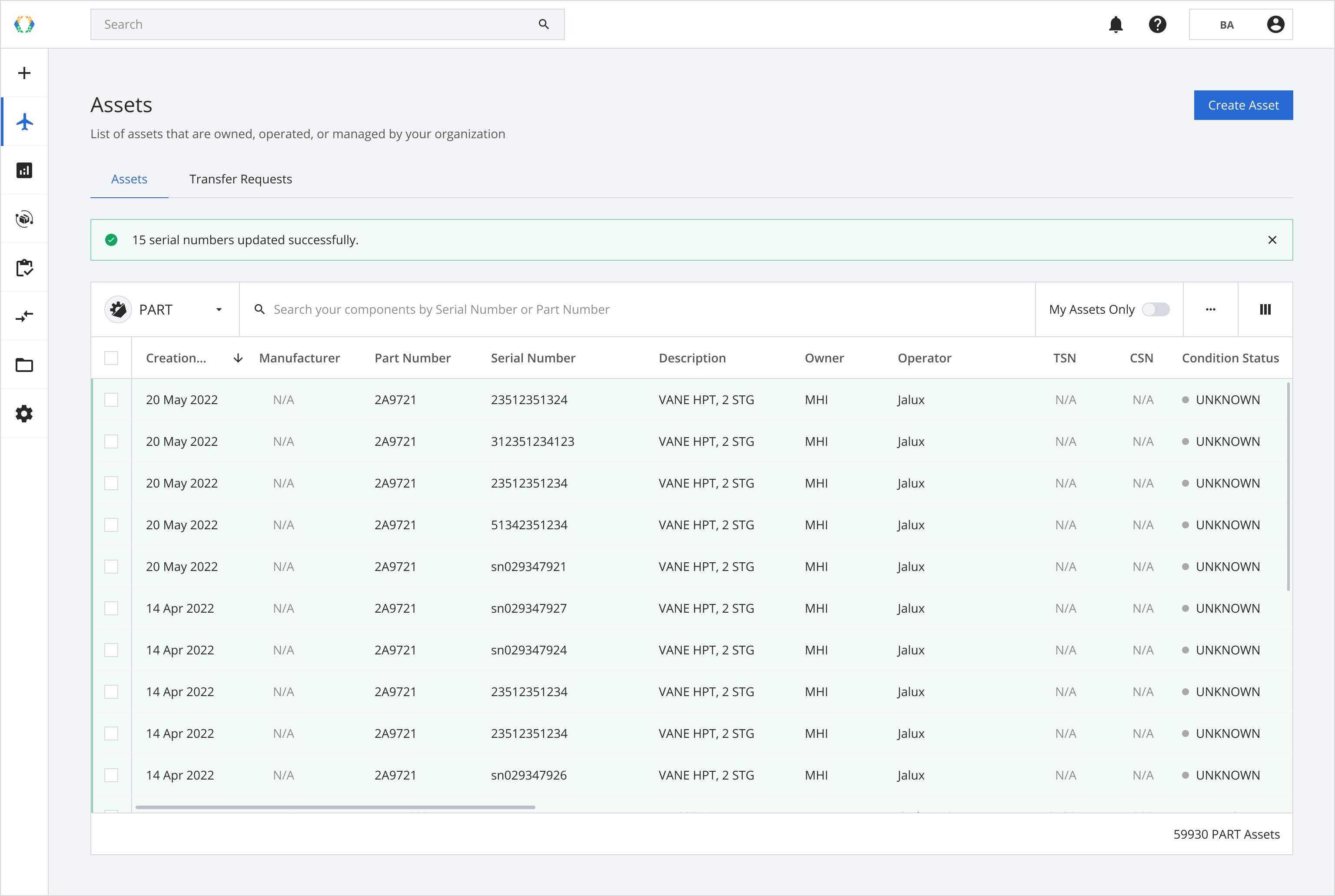Click the PART asset type gear icon
This screenshot has height=896, width=1335.
point(118,309)
